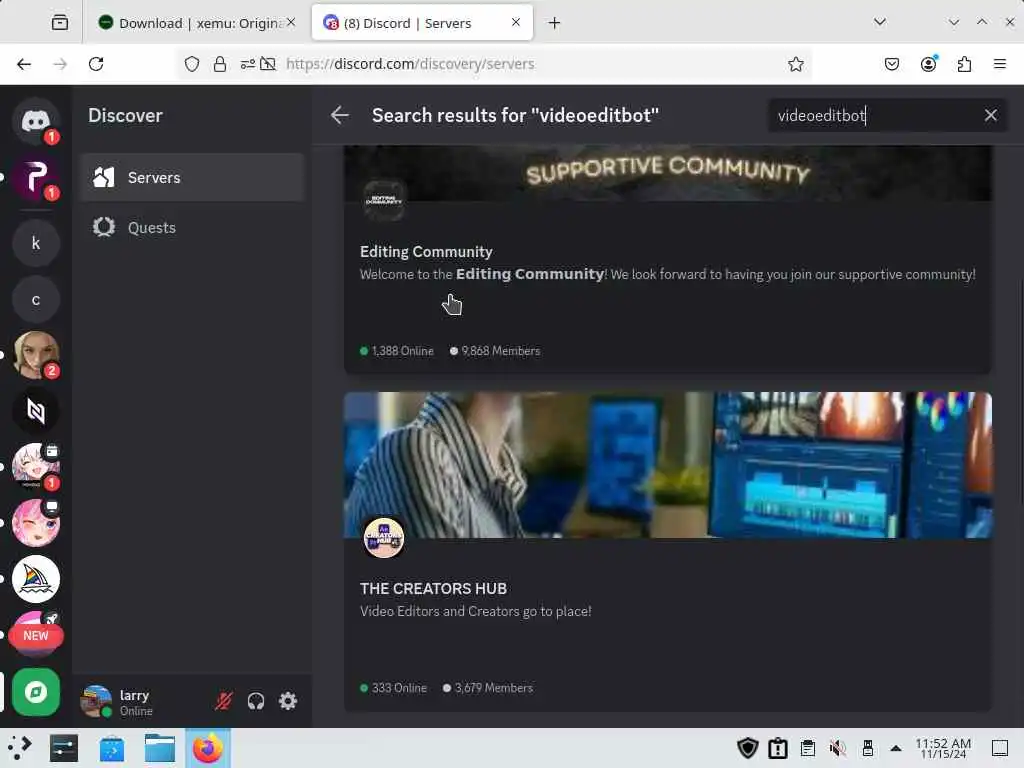
Task: Open User Settings gear
Action: (288, 701)
